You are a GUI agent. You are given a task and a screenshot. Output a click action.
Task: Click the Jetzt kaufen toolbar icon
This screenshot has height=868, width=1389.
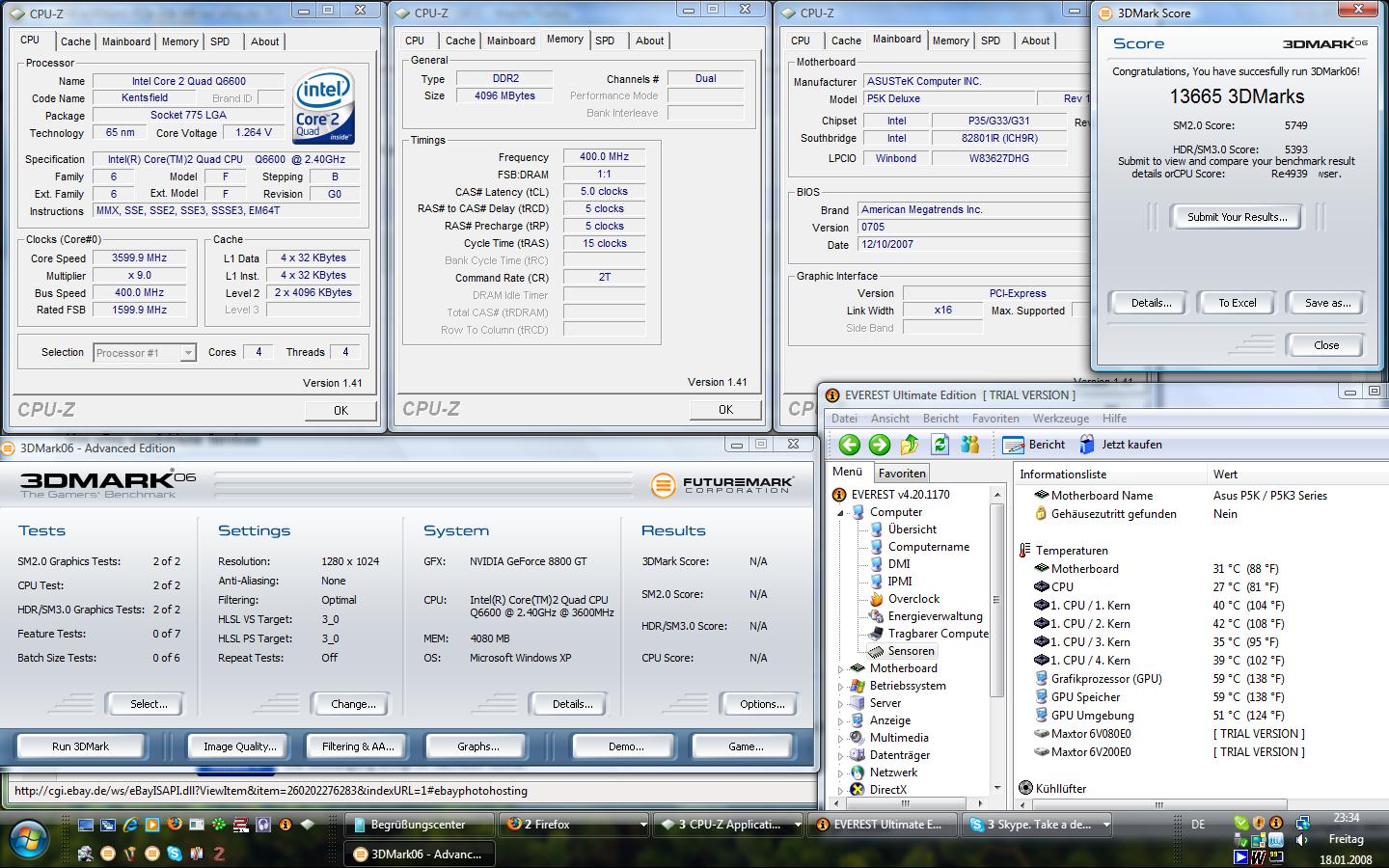1120,445
